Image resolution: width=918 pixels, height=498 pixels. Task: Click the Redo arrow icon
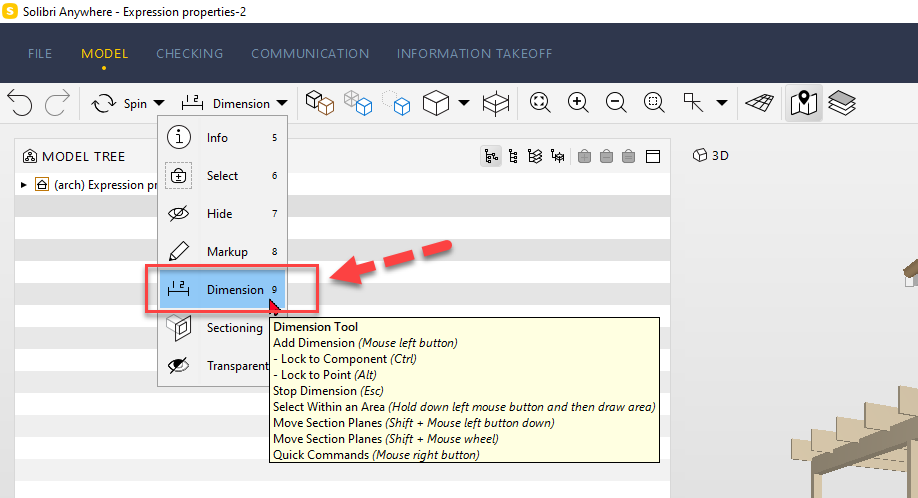[x=57, y=103]
